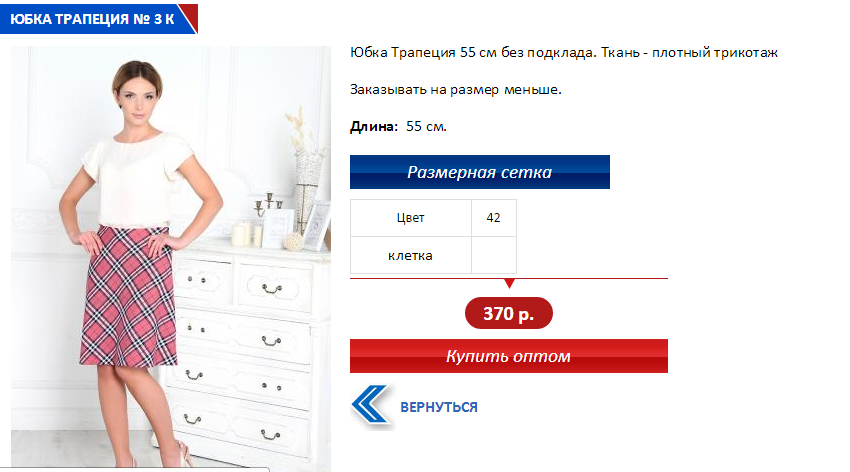The image size is (850, 472).
Task: Click the red Купить оптом button
Action: pyautogui.click(x=508, y=356)
